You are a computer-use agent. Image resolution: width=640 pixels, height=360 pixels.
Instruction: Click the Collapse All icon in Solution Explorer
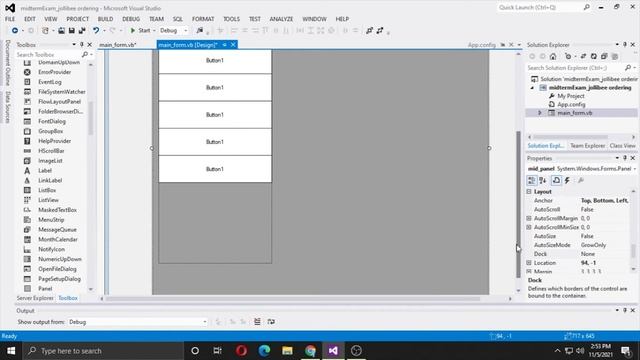(x=604, y=56)
